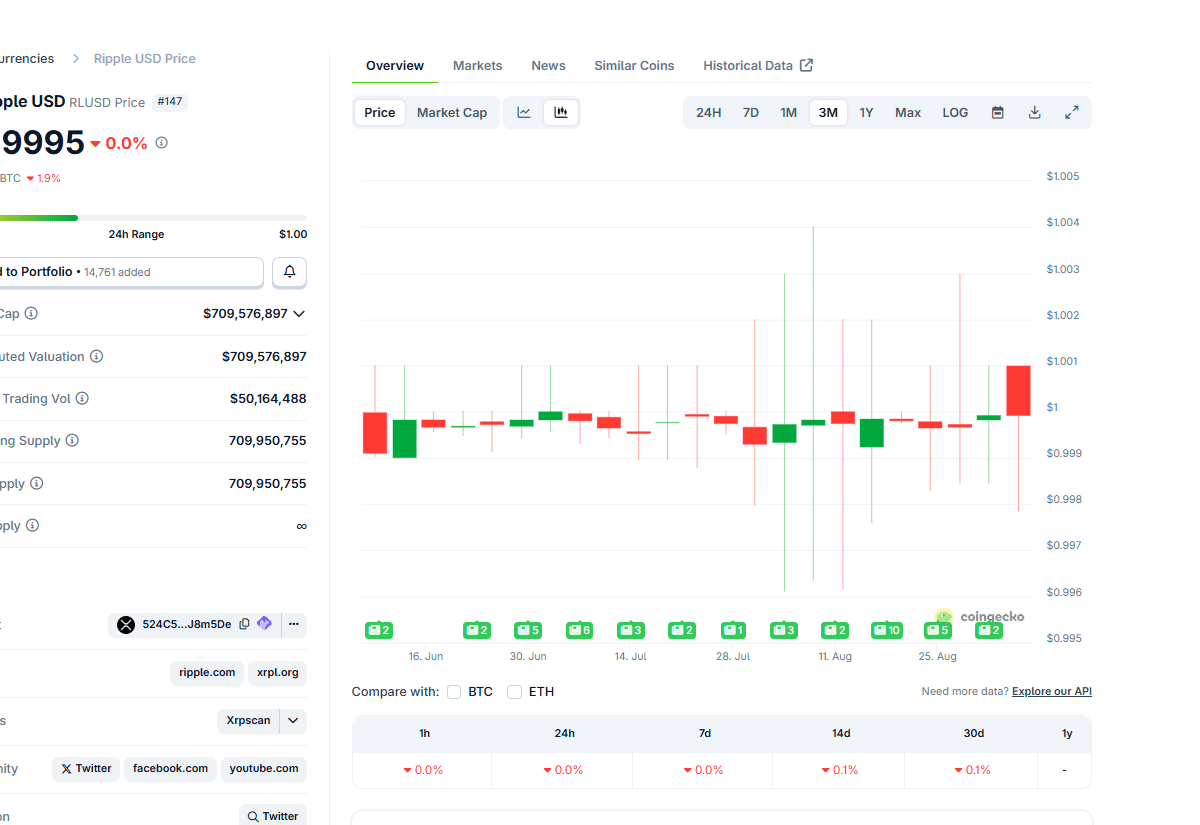This screenshot has width=1200, height=825.
Task: Click the #147 rank badge
Action: pyautogui.click(x=170, y=102)
